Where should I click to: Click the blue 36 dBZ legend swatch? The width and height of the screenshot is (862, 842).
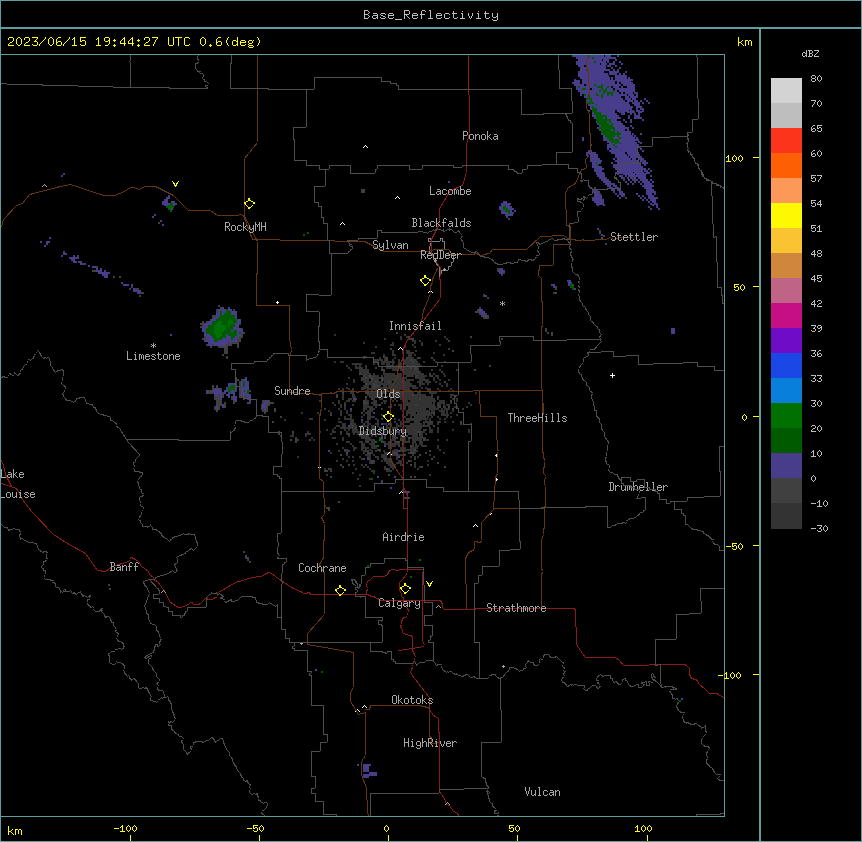pyautogui.click(x=786, y=365)
